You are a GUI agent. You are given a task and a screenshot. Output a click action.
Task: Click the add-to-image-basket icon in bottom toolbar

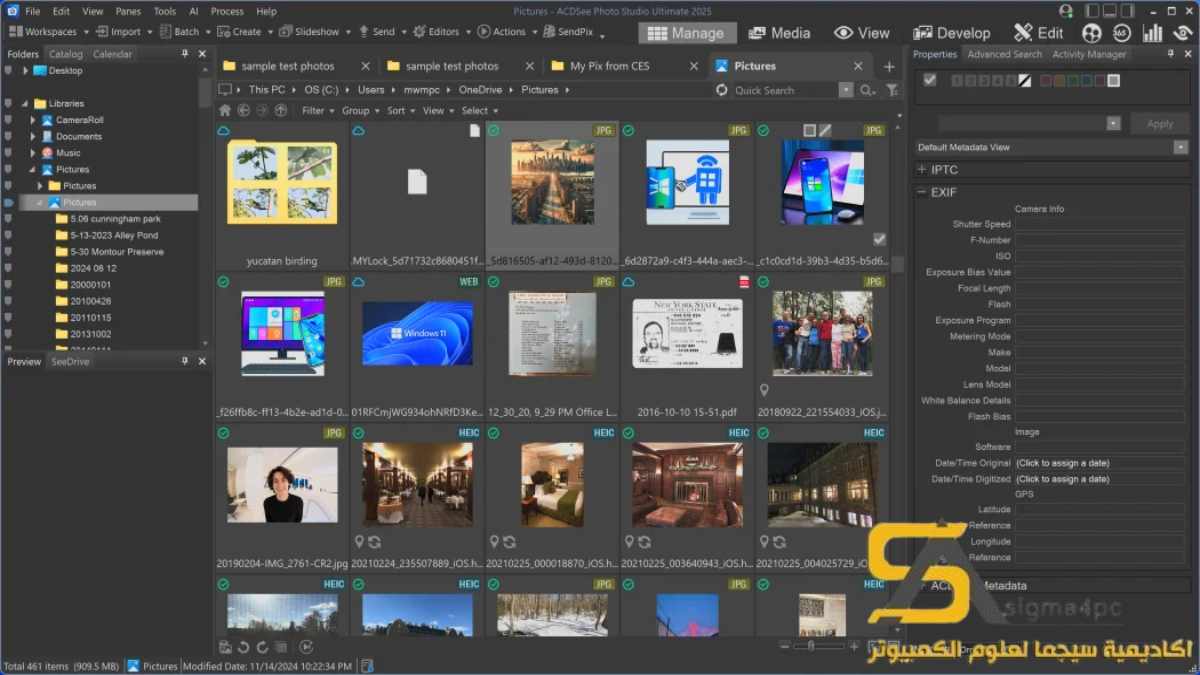[x=225, y=648]
